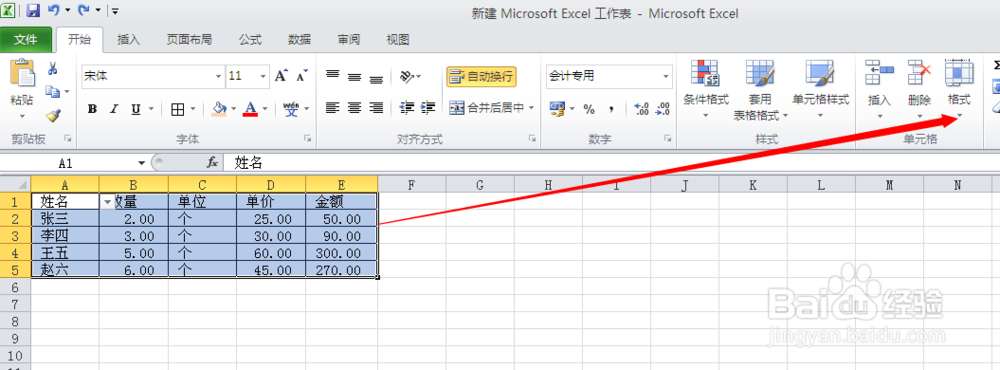The image size is (1000, 370).
Task: Apply the fill color bucket
Action: click(x=219, y=109)
